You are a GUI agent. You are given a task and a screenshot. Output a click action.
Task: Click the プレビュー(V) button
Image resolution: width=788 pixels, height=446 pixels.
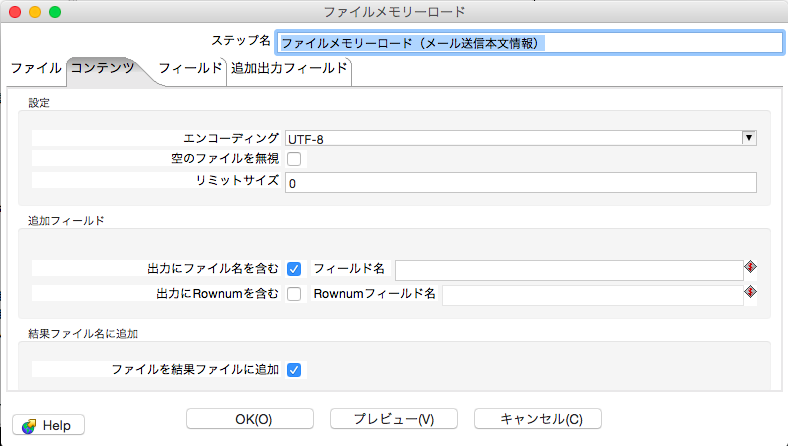[x=394, y=419]
